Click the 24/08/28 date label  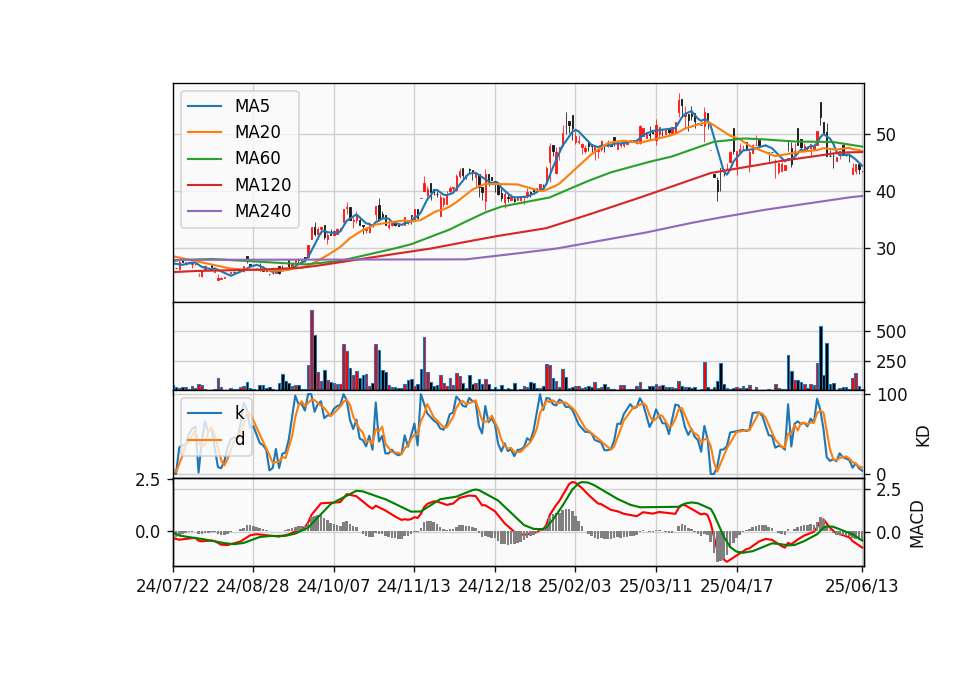[253, 586]
